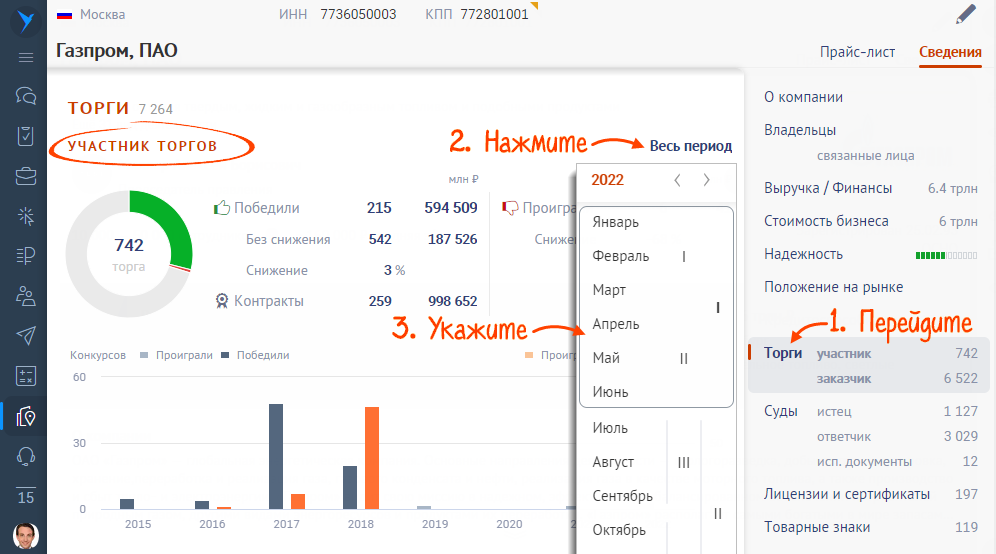Click the green Надежность rating bar
Image resolution: width=996 pixels, height=554 pixels.
[x=946, y=255]
